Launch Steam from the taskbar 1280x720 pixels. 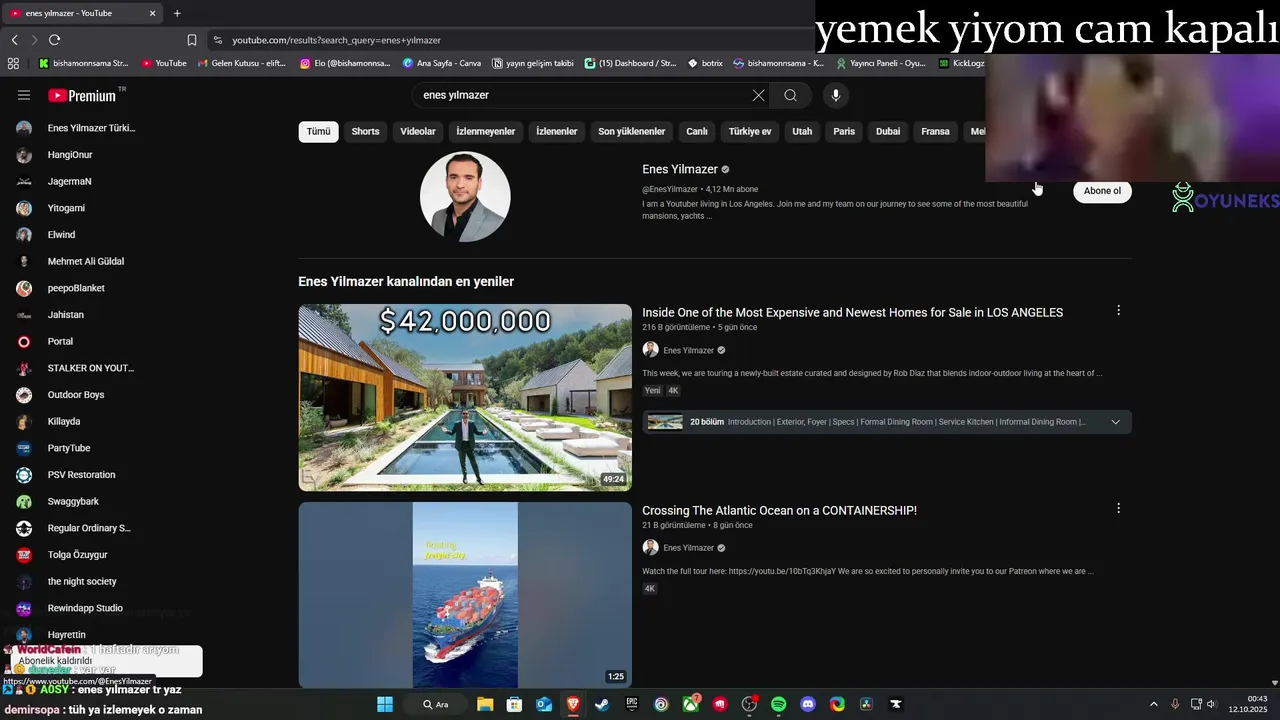coord(602,704)
